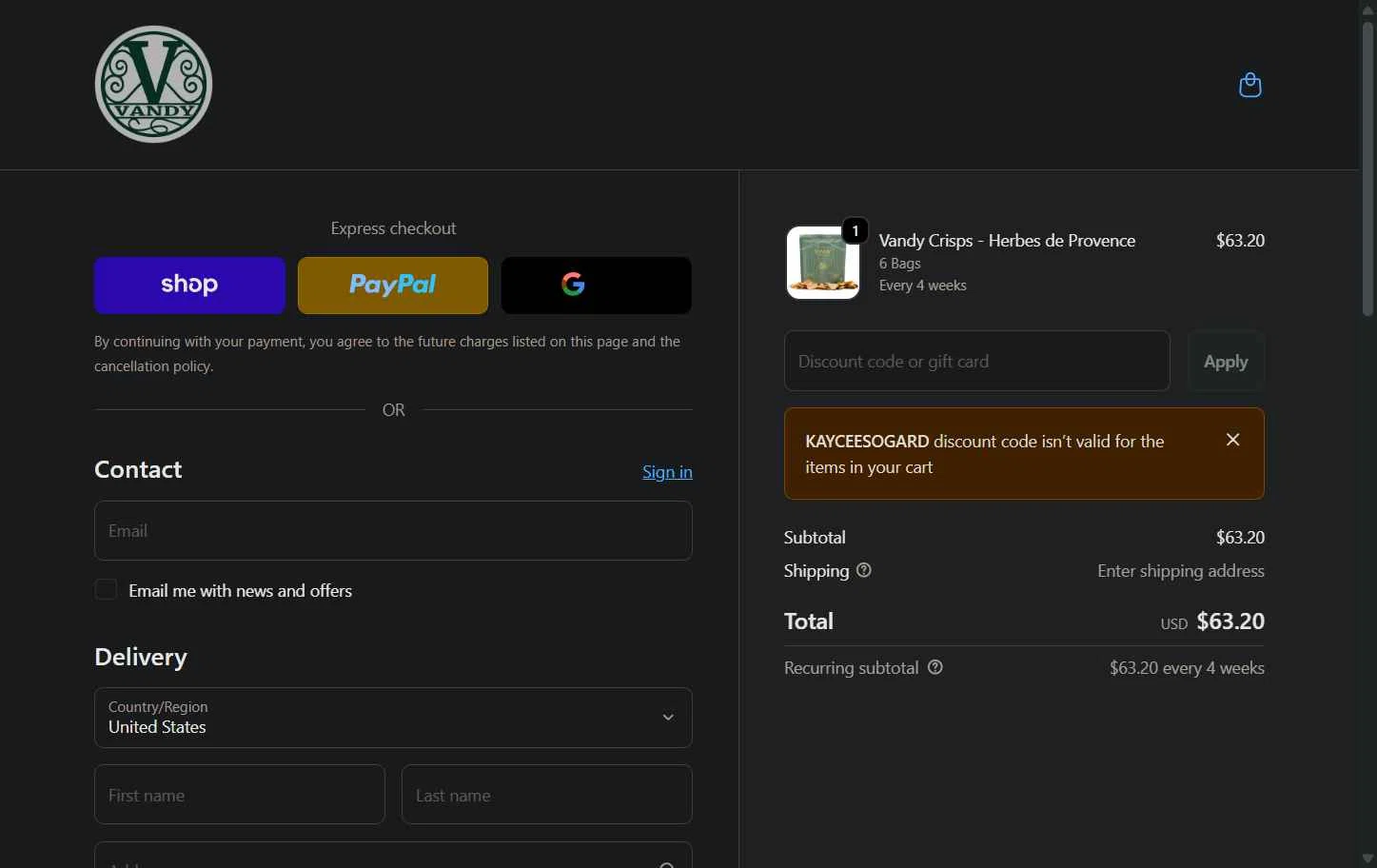Select the Delivery heading

coord(141,657)
